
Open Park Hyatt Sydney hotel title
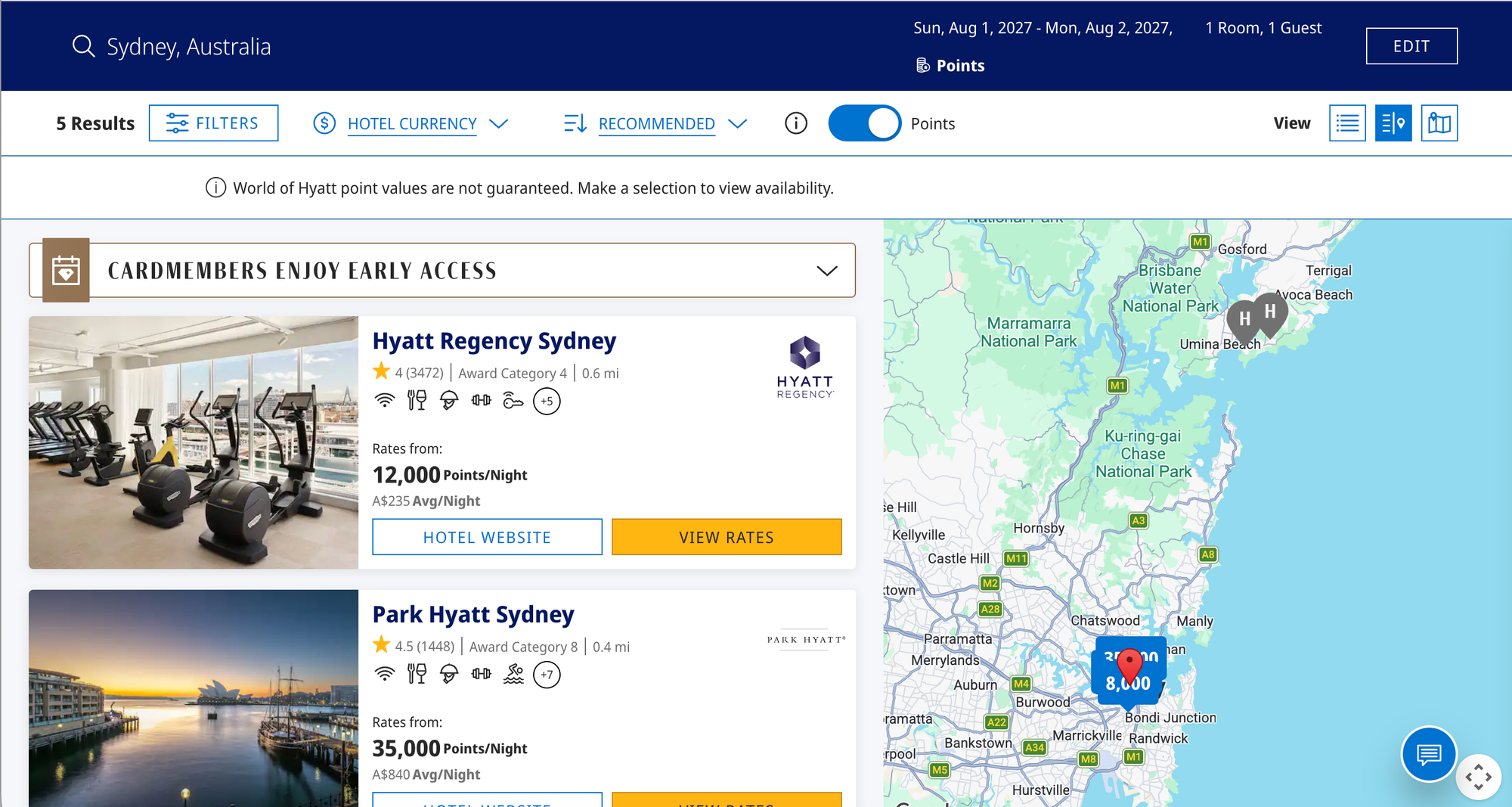pos(473,615)
